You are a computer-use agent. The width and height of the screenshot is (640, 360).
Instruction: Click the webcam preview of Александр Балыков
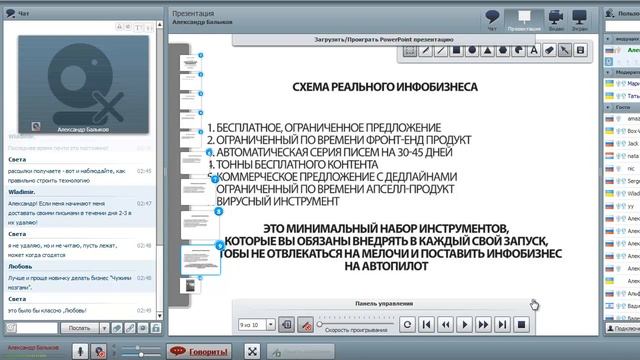click(x=83, y=84)
